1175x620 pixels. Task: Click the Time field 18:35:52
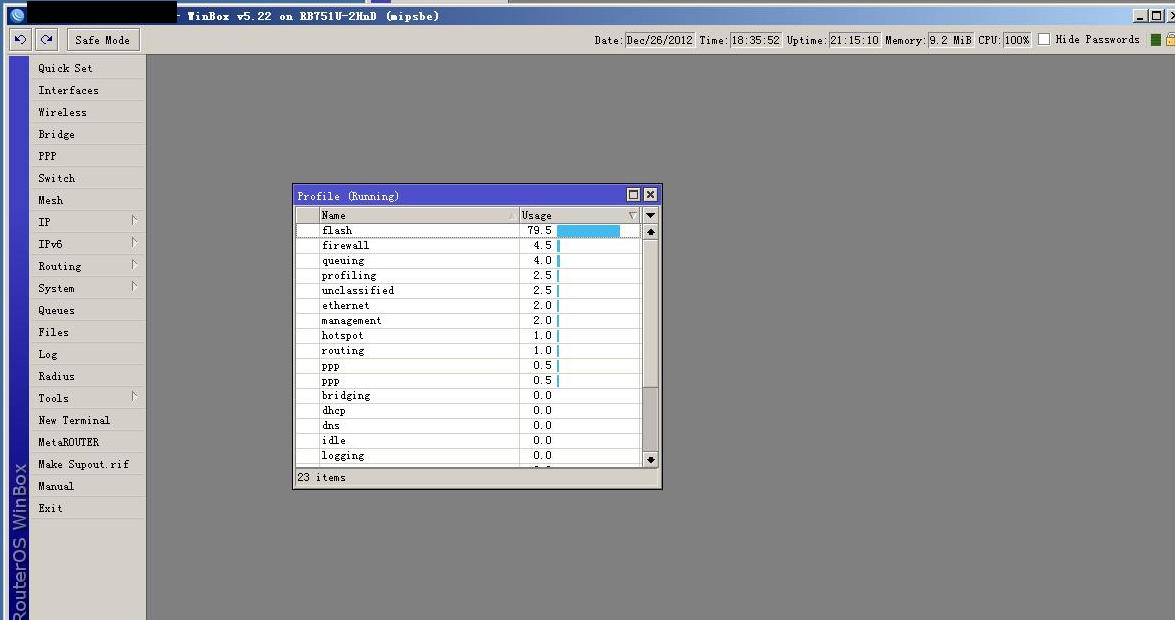[755, 40]
